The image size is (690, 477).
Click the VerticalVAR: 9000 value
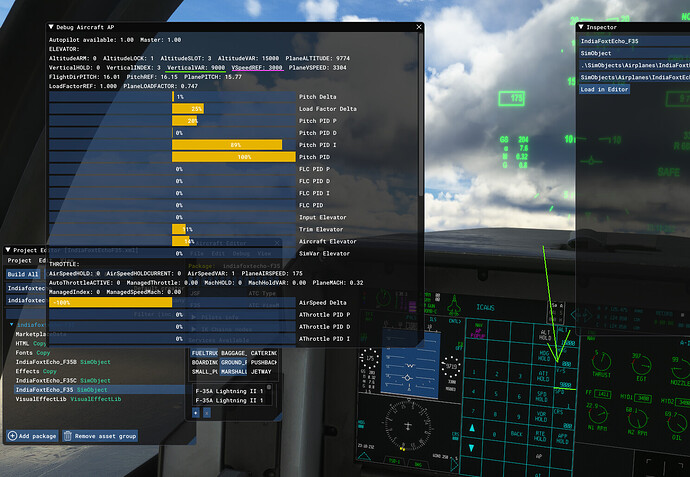point(196,68)
